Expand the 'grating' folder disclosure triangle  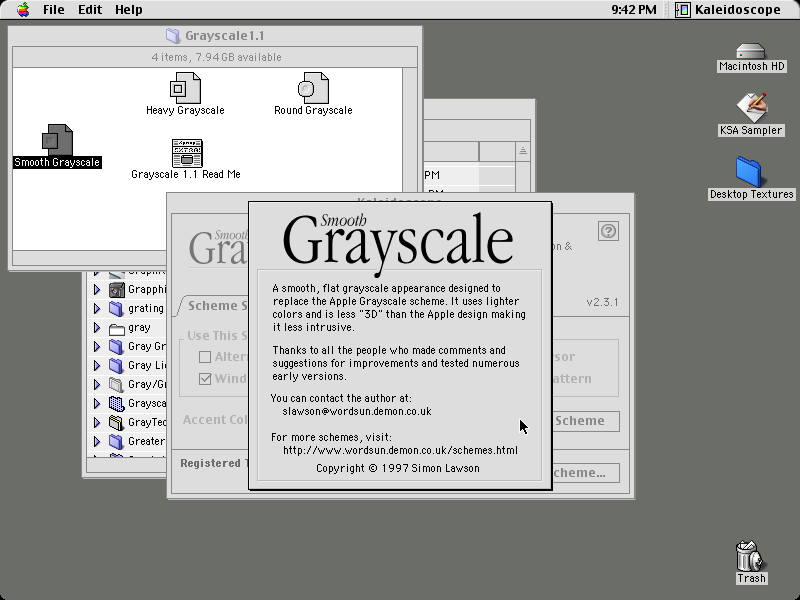tap(97, 309)
